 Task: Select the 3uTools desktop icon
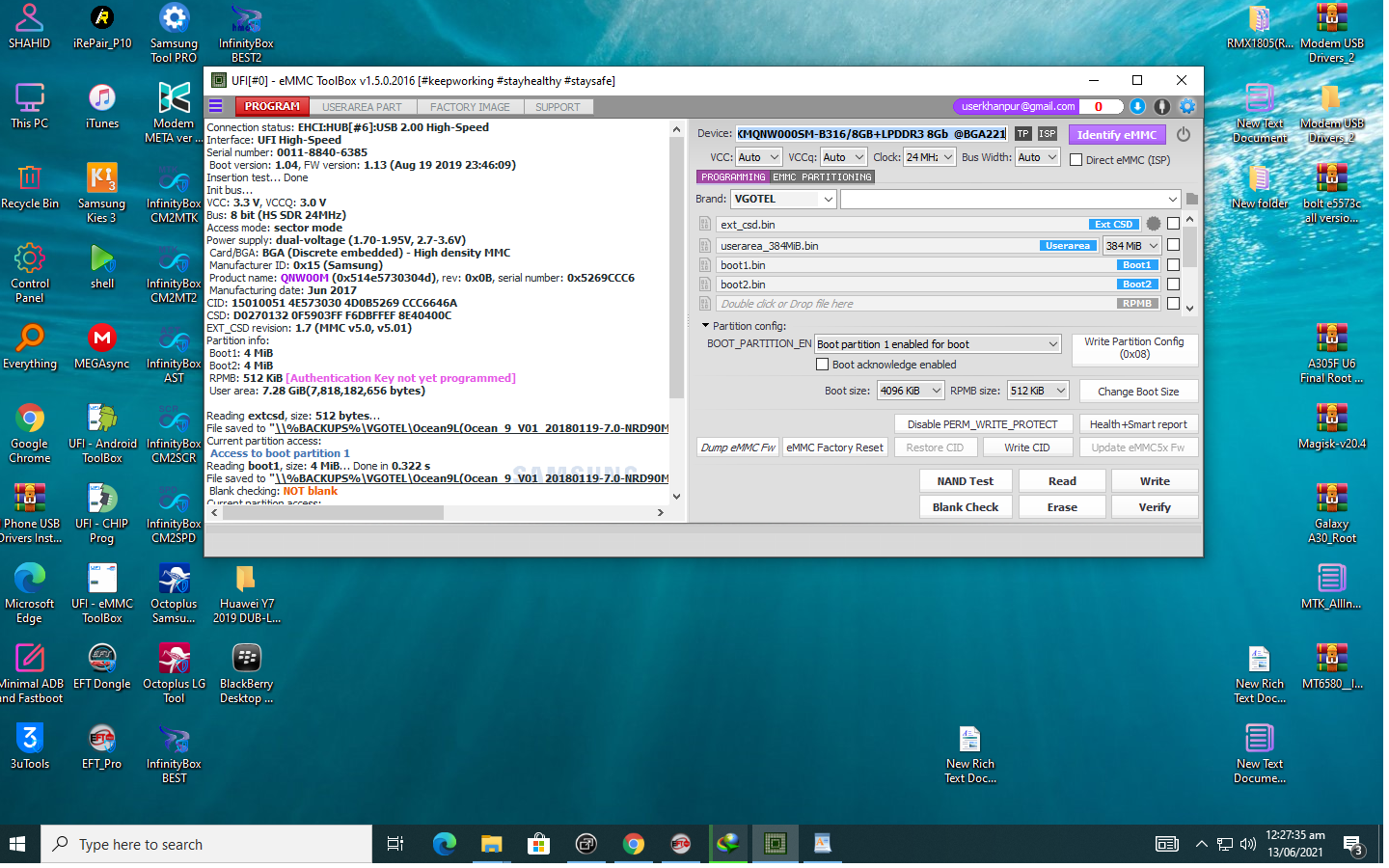click(30, 746)
